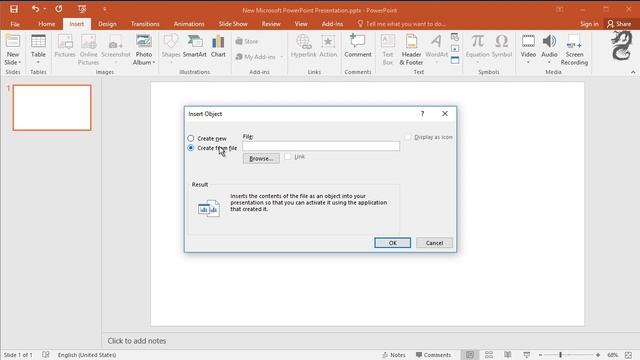This screenshot has width=640, height=360.
Task: Click the Save icon in quick access toolbar
Action: click(14, 9)
